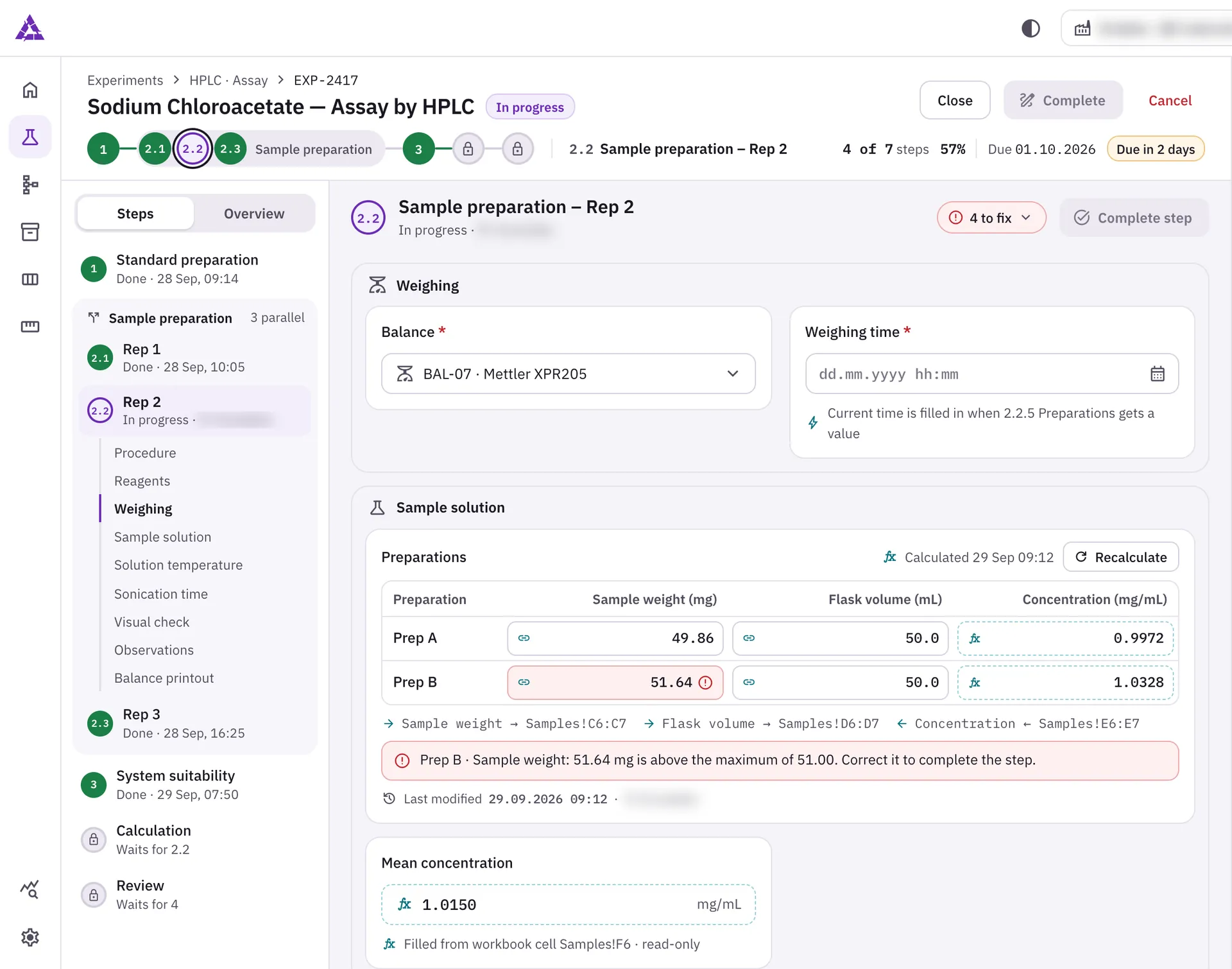The image size is (1232, 969).
Task: Click HPLC · Assay breadcrumb
Action: (228, 80)
